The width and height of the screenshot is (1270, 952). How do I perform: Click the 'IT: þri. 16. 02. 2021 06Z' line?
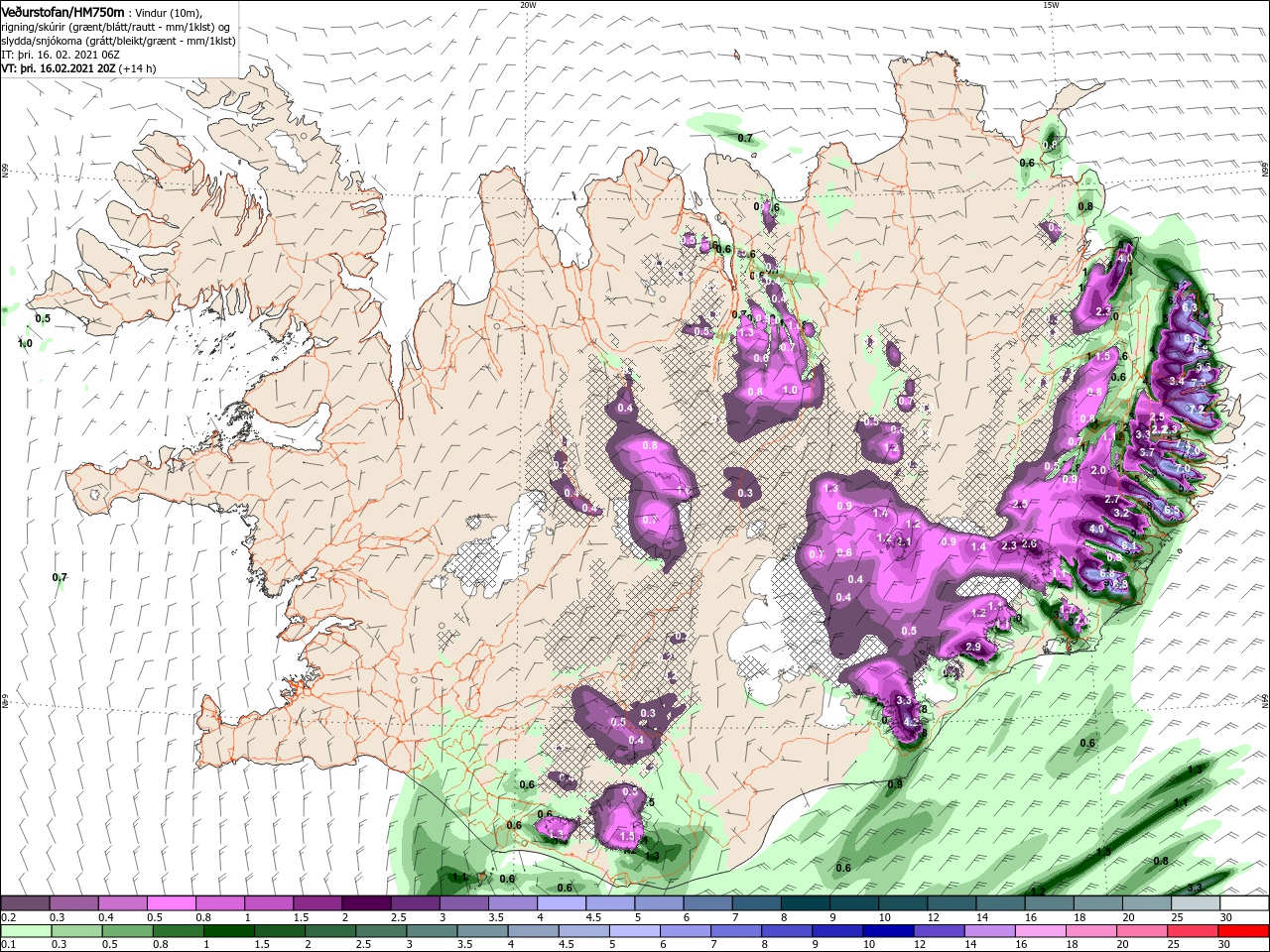tap(61, 55)
